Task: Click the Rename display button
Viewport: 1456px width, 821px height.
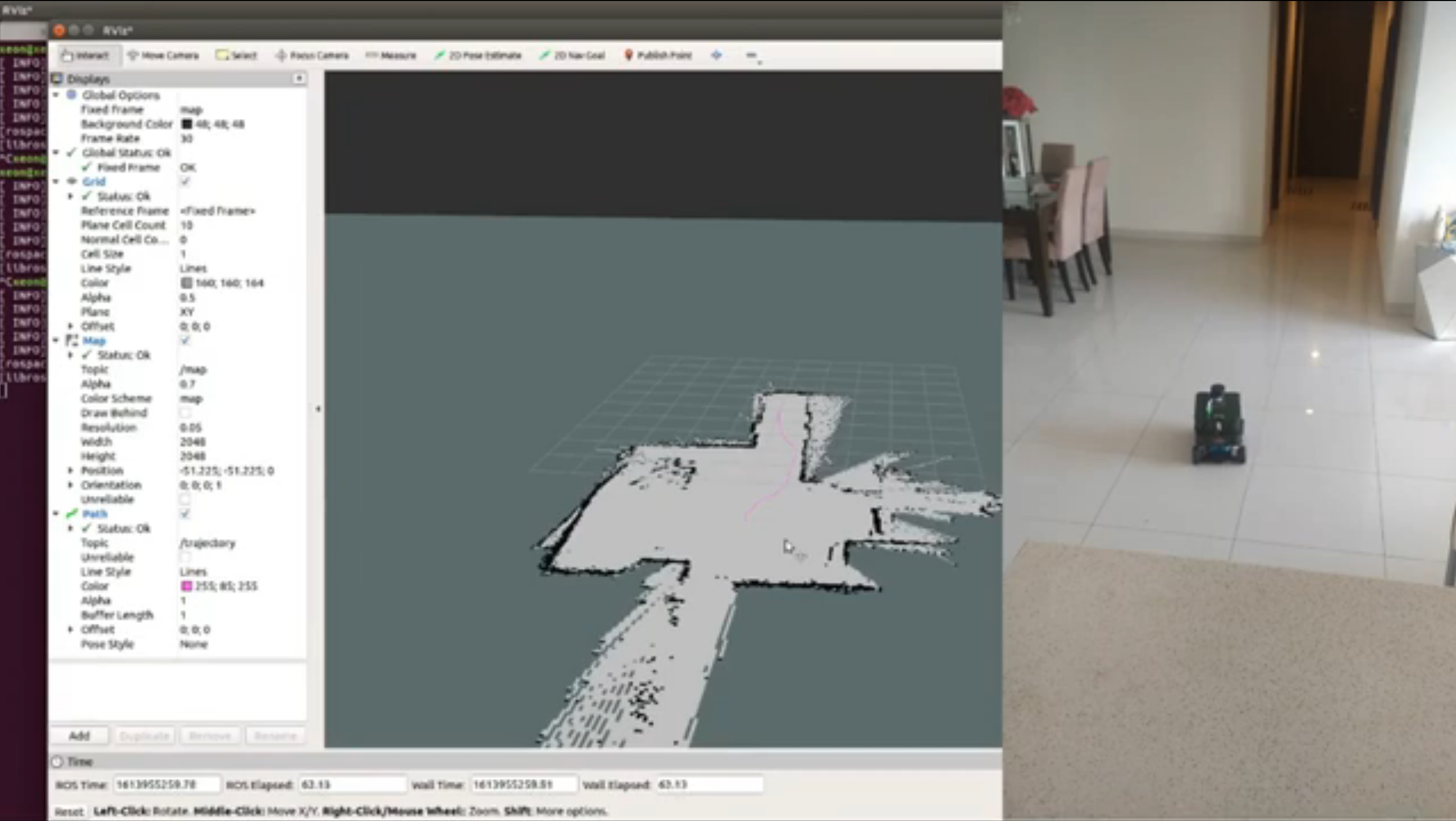Action: (x=275, y=736)
